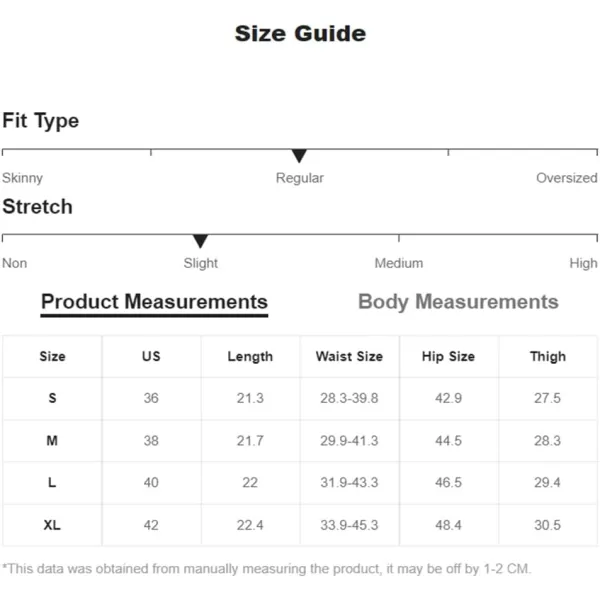
Task: Click the Thigh column header
Action: (x=548, y=357)
